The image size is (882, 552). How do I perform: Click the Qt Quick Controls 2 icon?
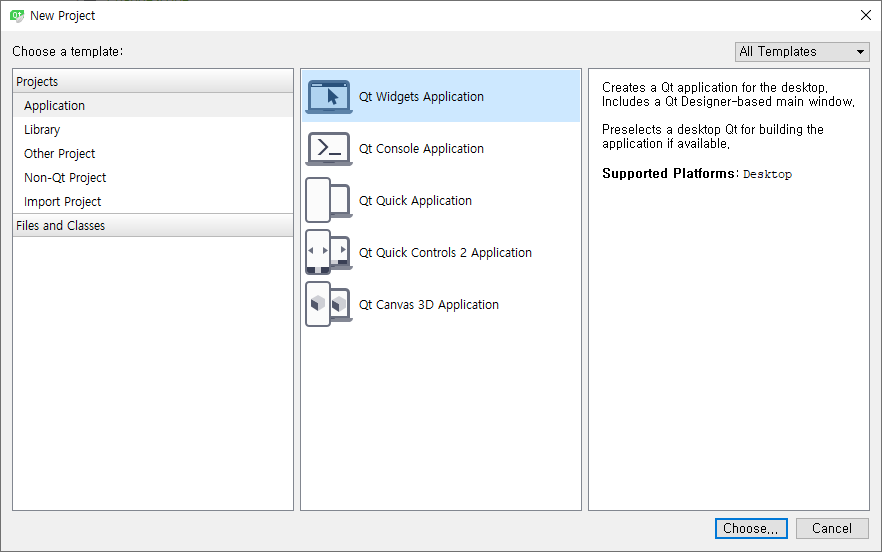pyautogui.click(x=329, y=253)
